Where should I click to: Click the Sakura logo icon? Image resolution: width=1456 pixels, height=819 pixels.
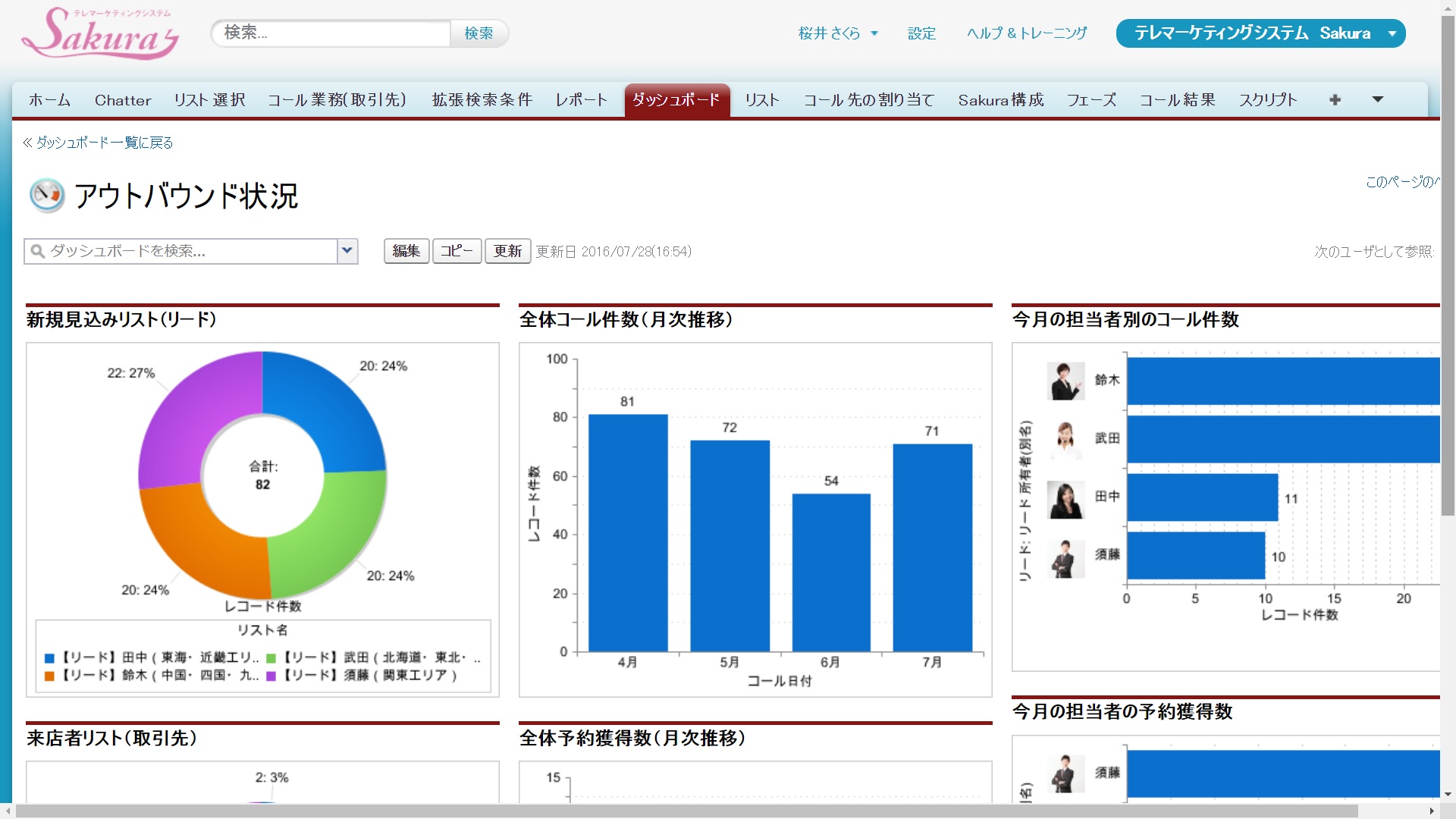point(100,34)
